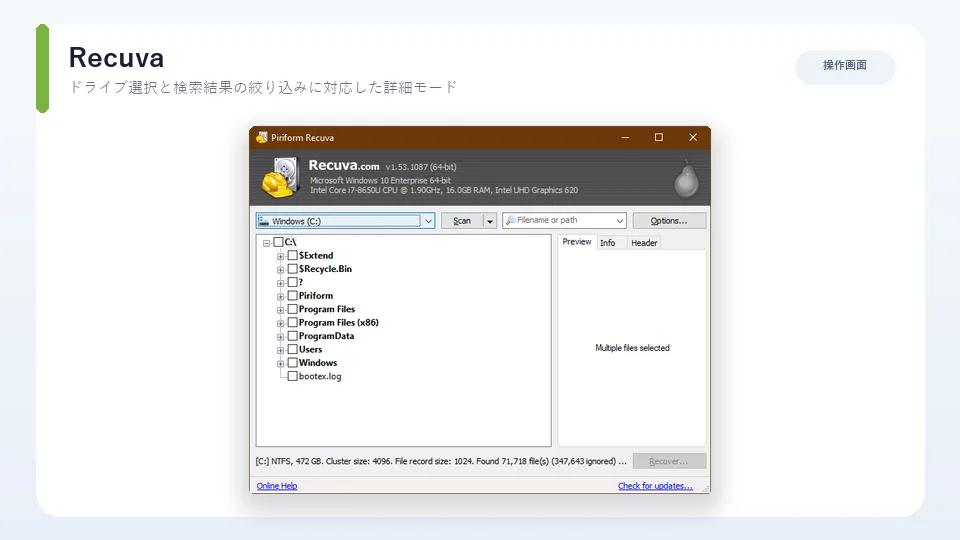This screenshot has width=960, height=540.
Task: Expand the Program Files (x86) tree node
Action: pos(280,324)
